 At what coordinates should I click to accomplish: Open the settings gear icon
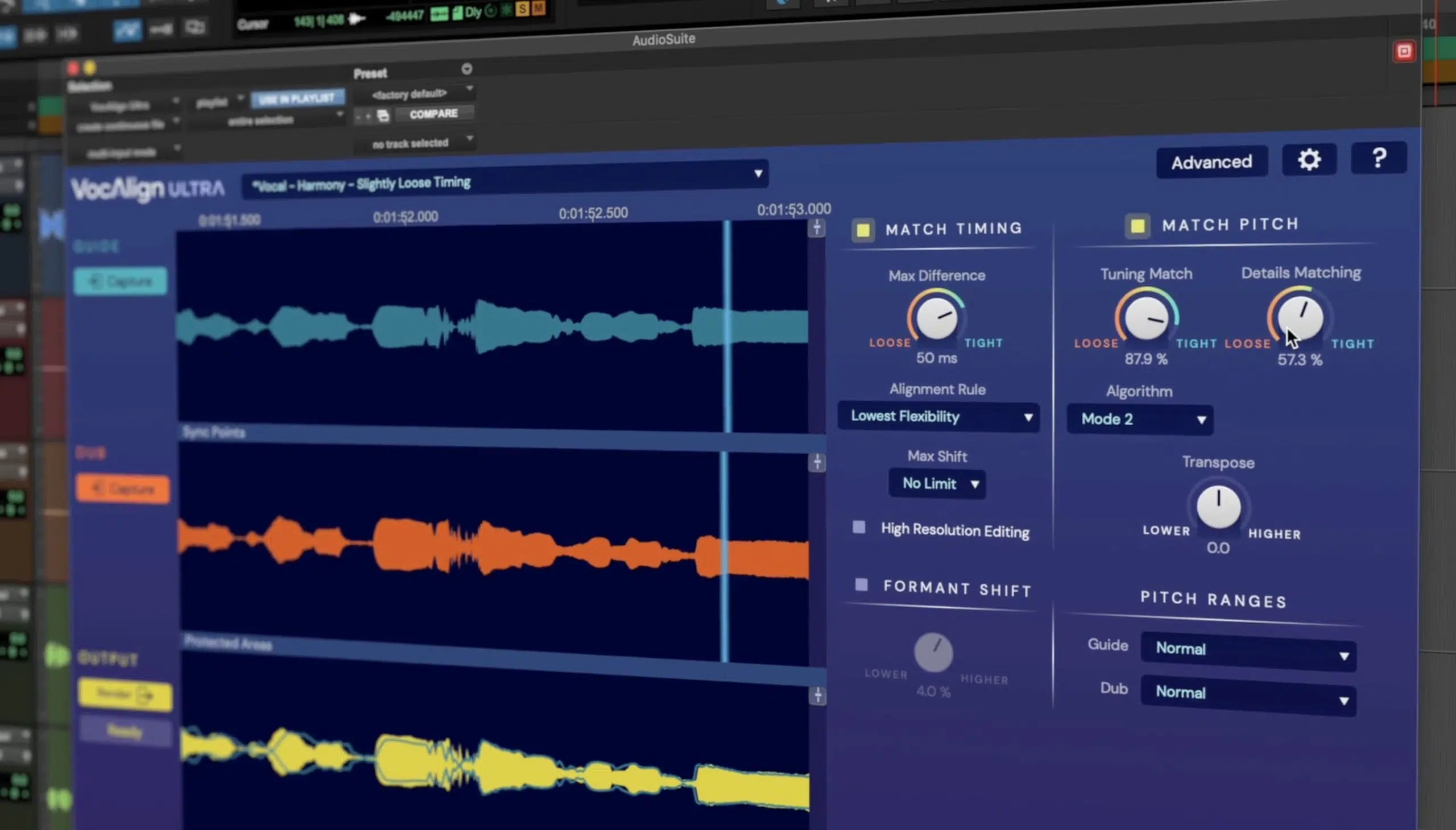point(1308,160)
